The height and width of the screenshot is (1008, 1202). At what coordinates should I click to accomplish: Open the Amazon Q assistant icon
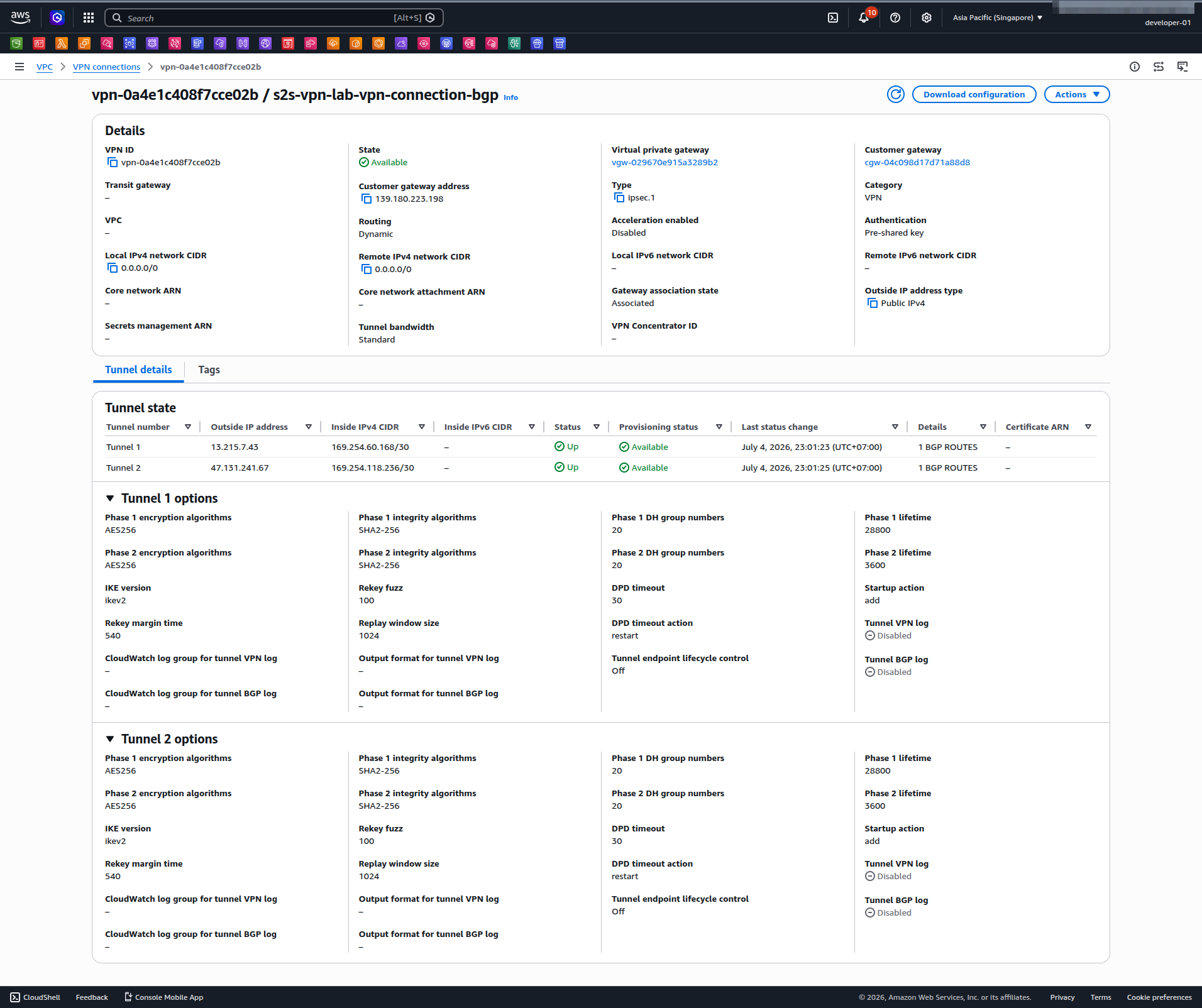(57, 18)
